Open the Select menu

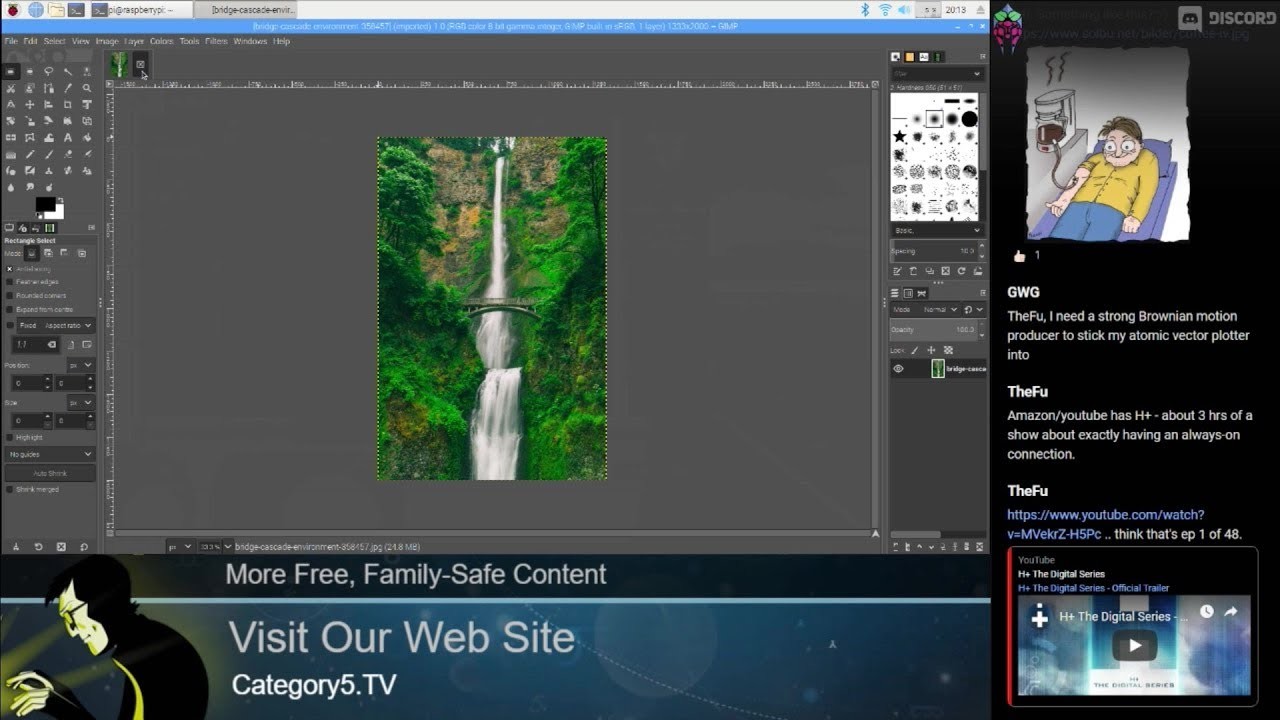[x=54, y=41]
